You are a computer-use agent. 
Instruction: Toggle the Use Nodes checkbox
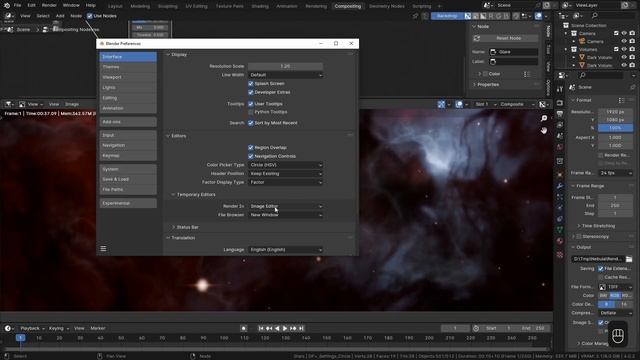click(x=89, y=16)
